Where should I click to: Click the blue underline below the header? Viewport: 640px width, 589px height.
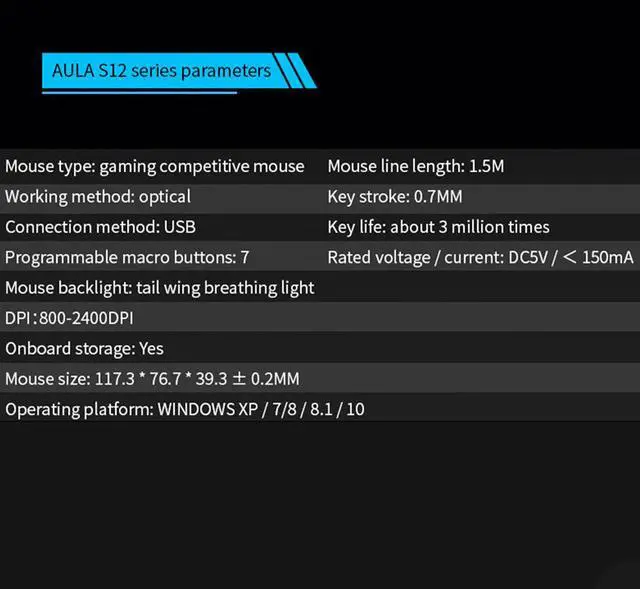[x=138, y=93]
